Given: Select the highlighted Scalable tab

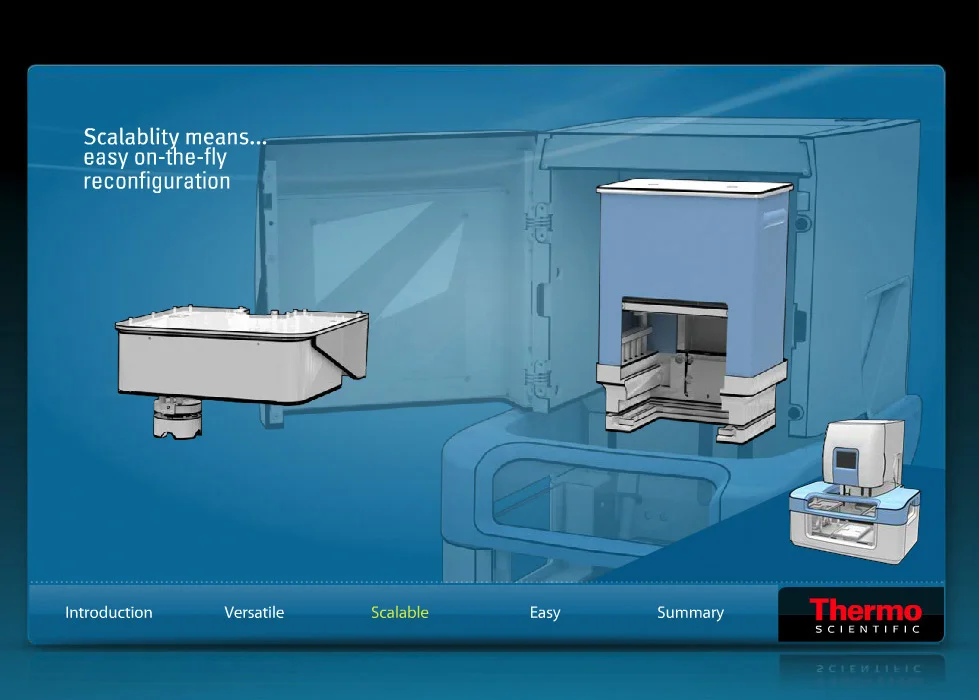Looking at the screenshot, I should tap(399, 612).
